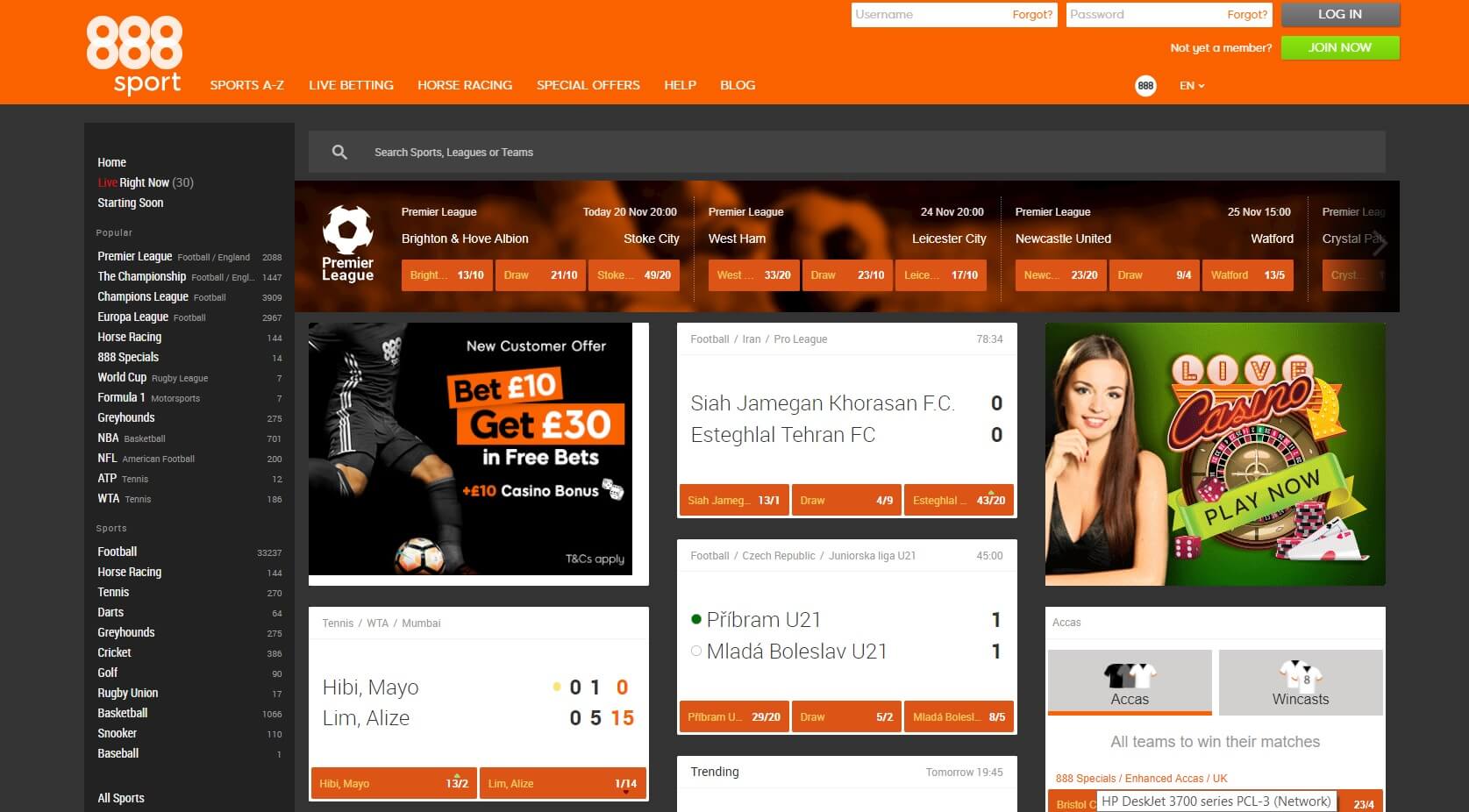Bet on Watford at 13/5
This screenshot has height=812, width=1469.
pos(1248,275)
